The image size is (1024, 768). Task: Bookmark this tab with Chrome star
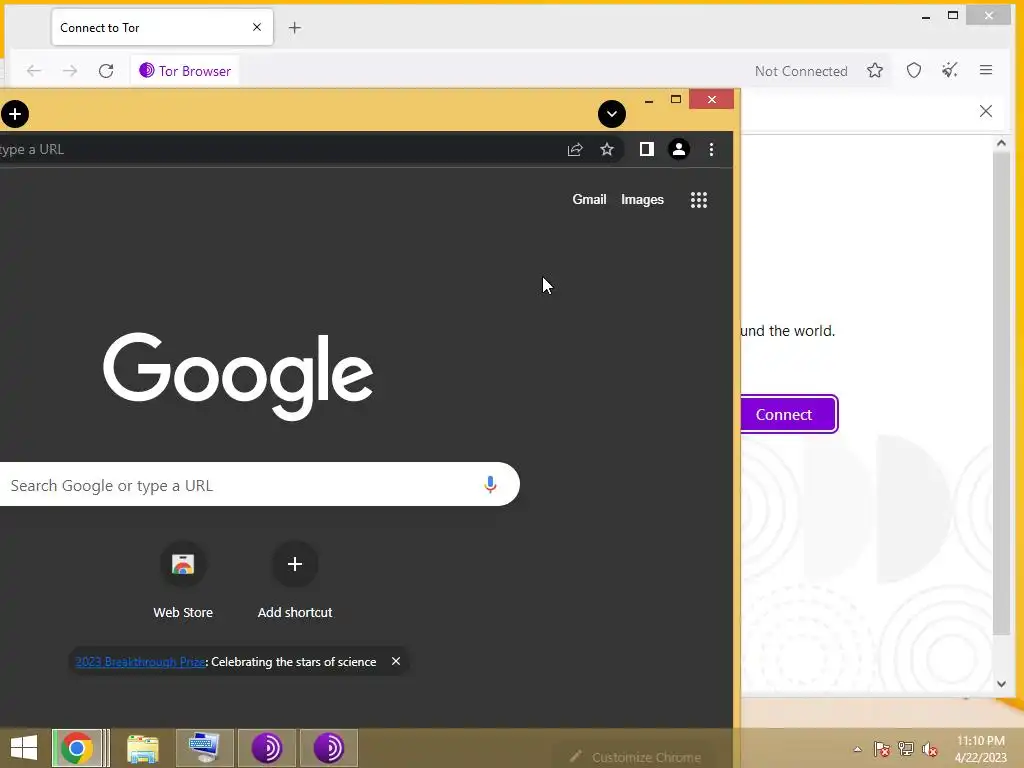[x=607, y=150]
